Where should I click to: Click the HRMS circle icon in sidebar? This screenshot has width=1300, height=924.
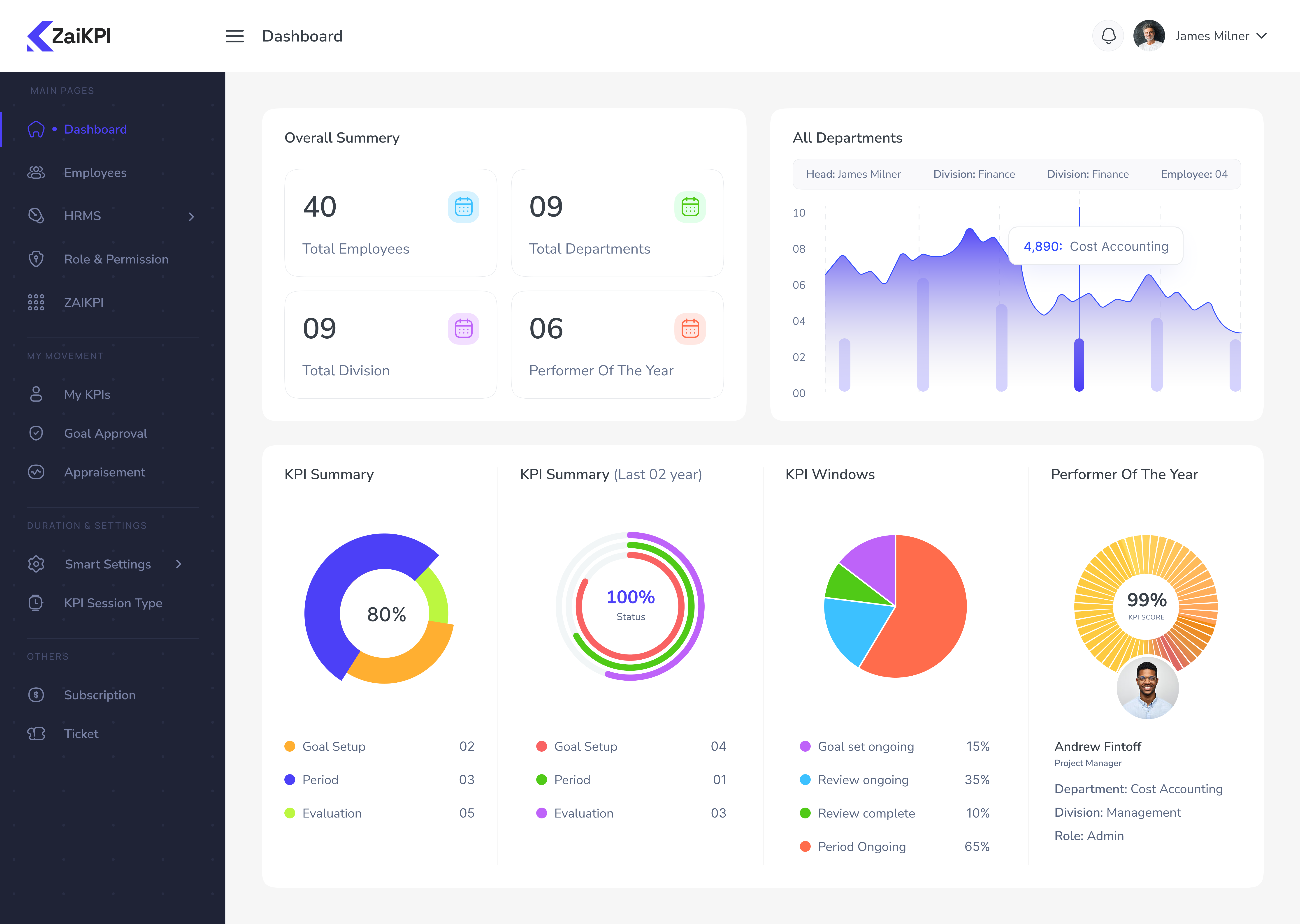coord(36,216)
